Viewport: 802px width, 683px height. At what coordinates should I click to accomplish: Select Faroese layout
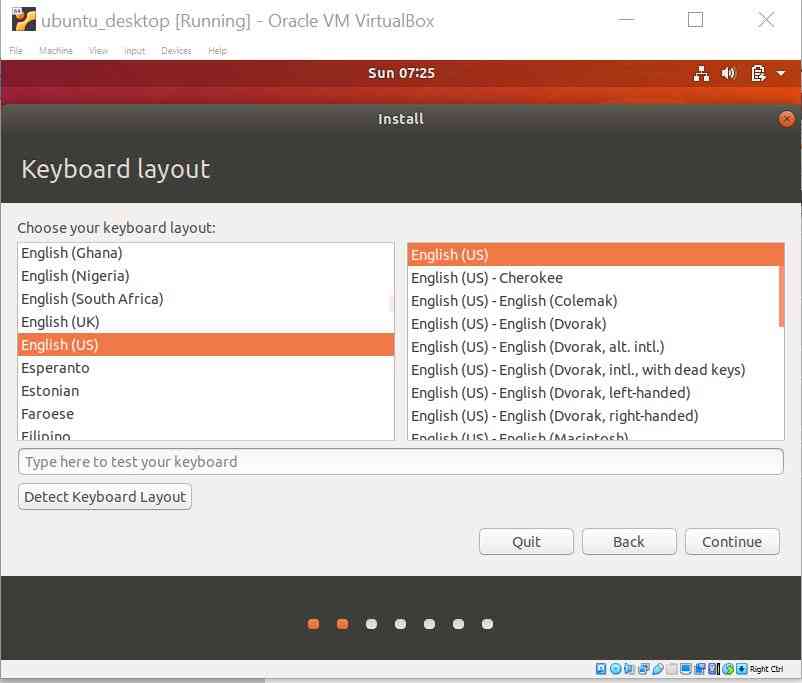click(x=206, y=414)
